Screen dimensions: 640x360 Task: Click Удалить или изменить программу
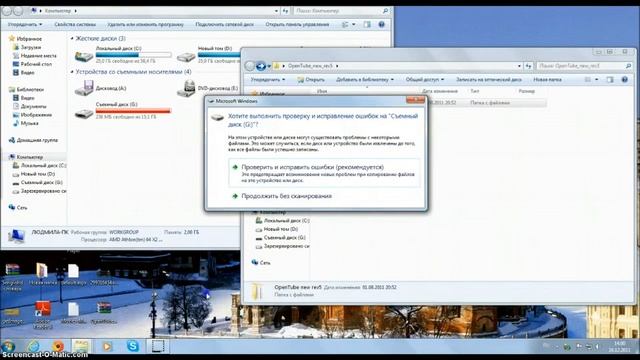point(145,24)
